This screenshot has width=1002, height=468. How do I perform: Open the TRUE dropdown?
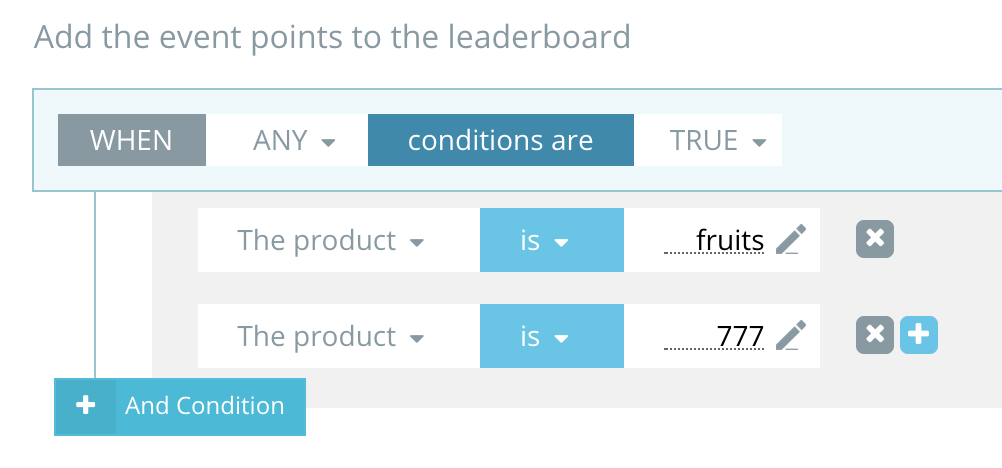(717, 140)
